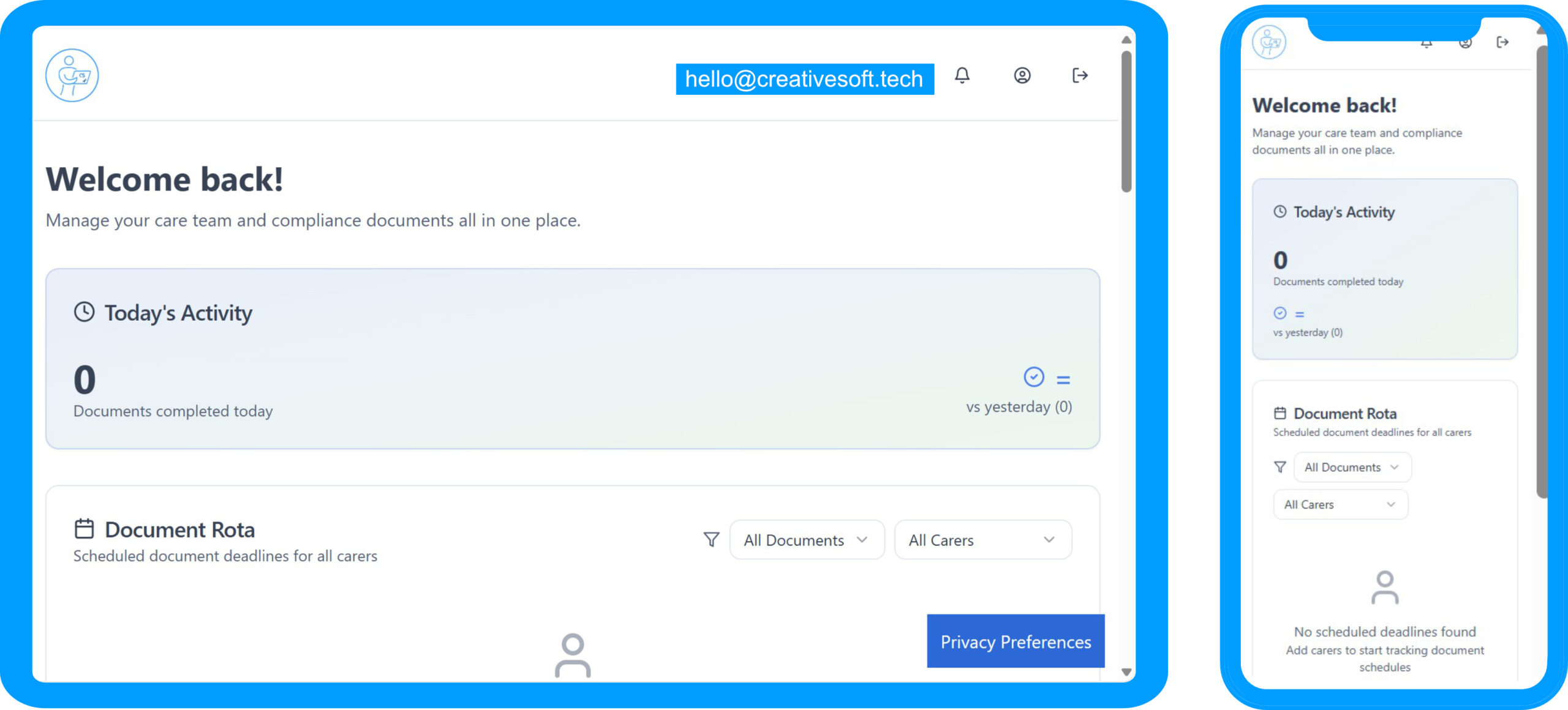The image size is (1568, 710).
Task: Click the Privacy Preferences button
Action: click(1016, 641)
